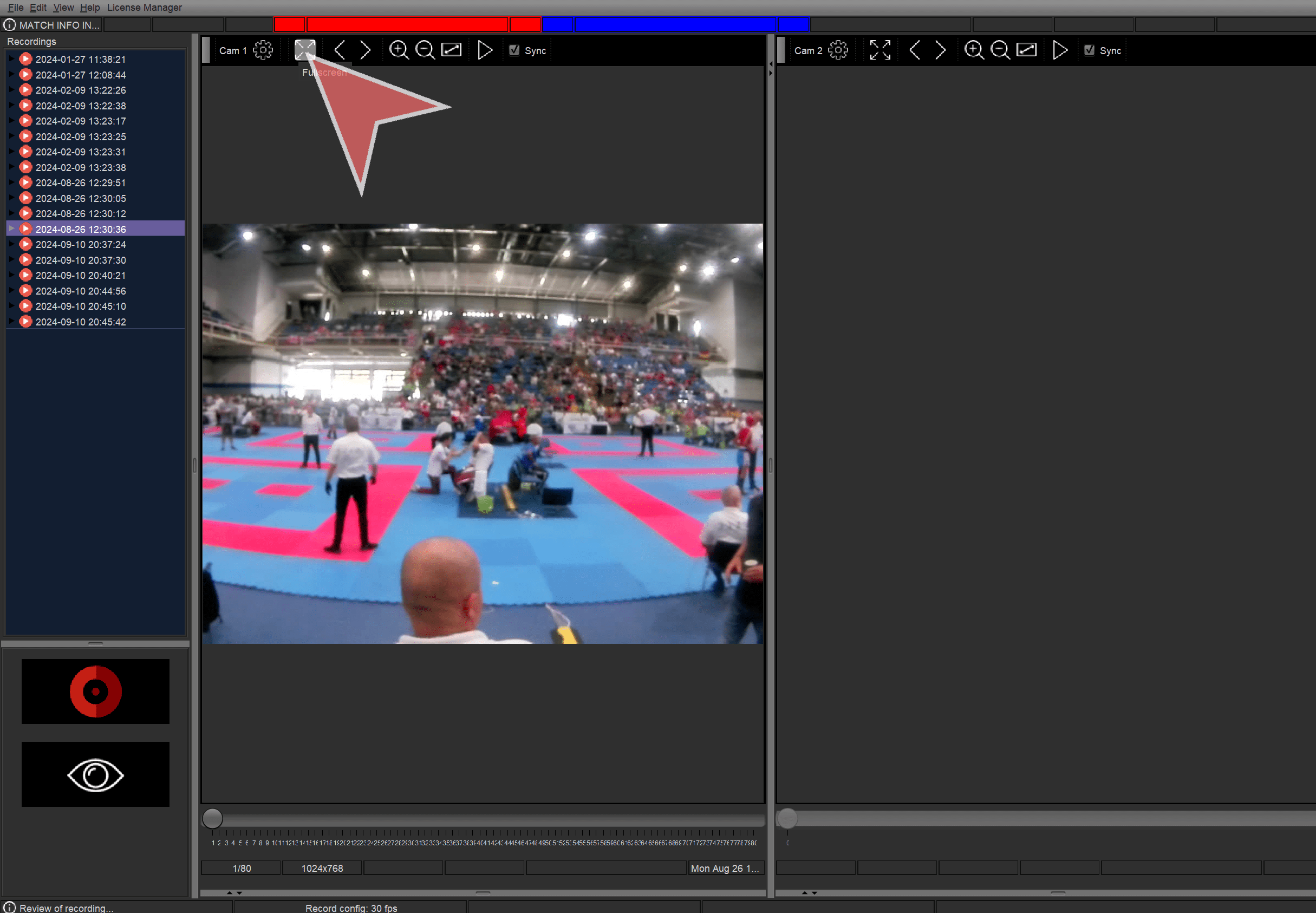
Task: Toggle Cam 2 Sync checkbox
Action: (1089, 50)
